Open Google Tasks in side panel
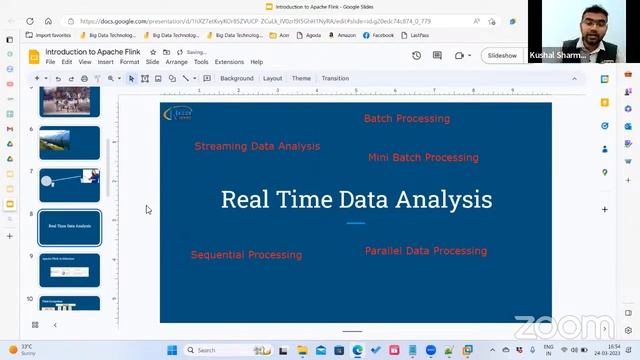Viewport: 640px width, 360px height. [604, 126]
